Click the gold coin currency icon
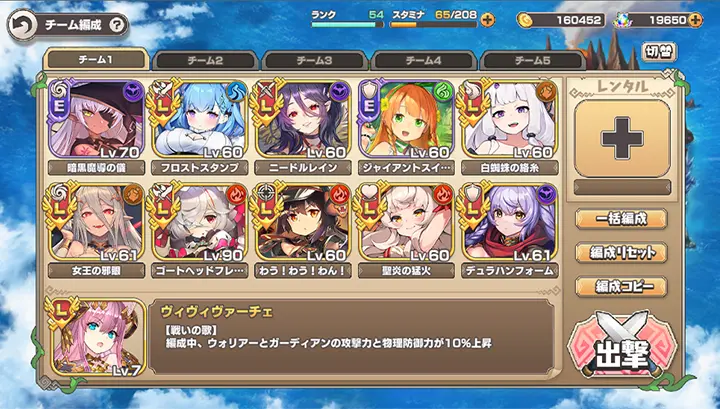 (x=524, y=20)
